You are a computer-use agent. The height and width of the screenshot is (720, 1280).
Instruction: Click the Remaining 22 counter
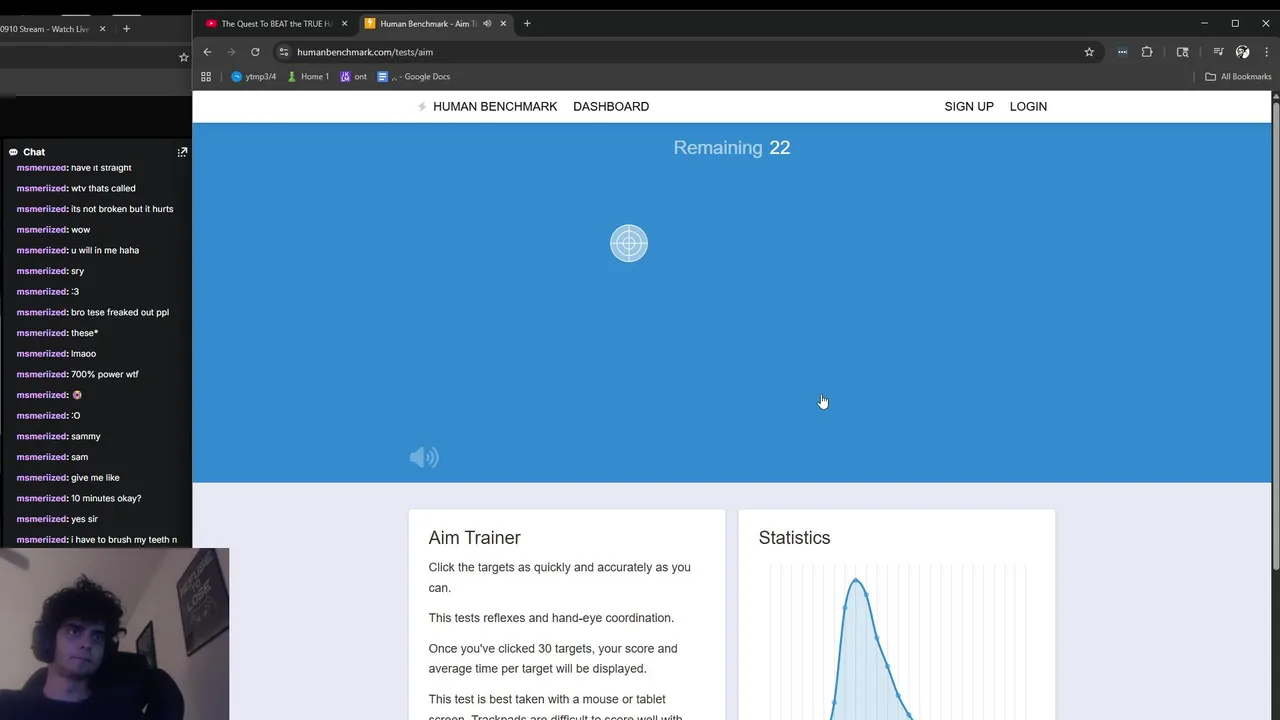(x=732, y=147)
